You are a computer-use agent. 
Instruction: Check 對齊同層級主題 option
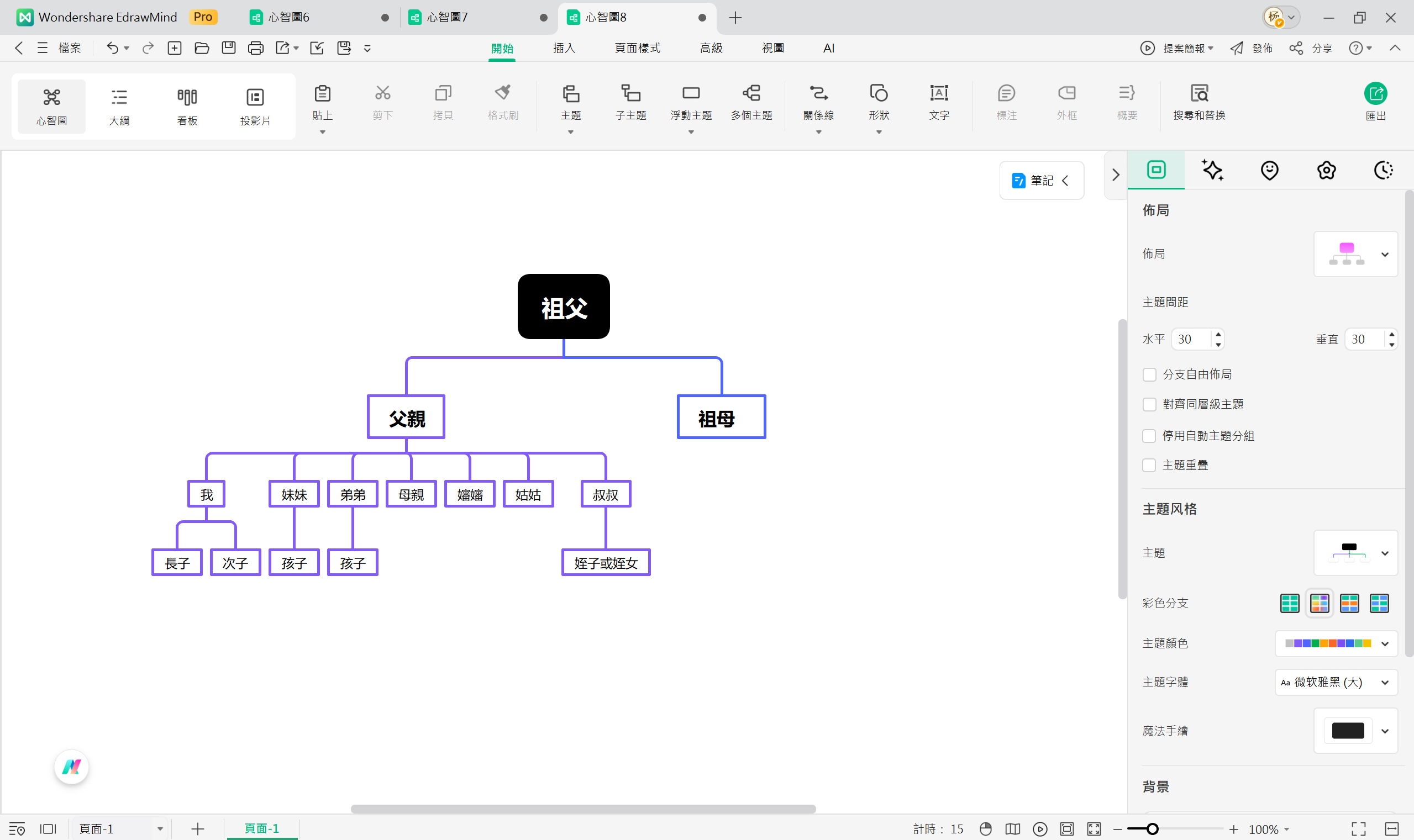point(1149,404)
